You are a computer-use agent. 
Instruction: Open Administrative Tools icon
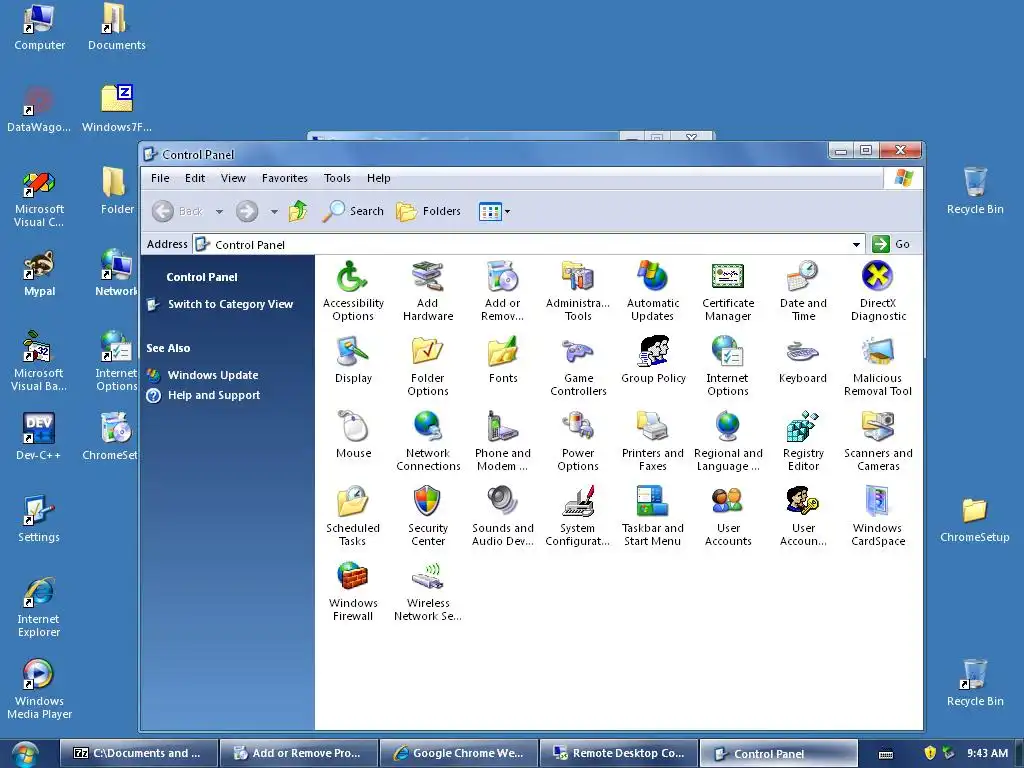click(578, 291)
